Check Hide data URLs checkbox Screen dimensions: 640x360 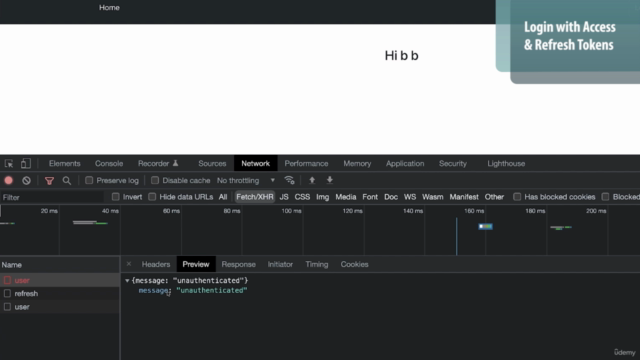(152, 197)
